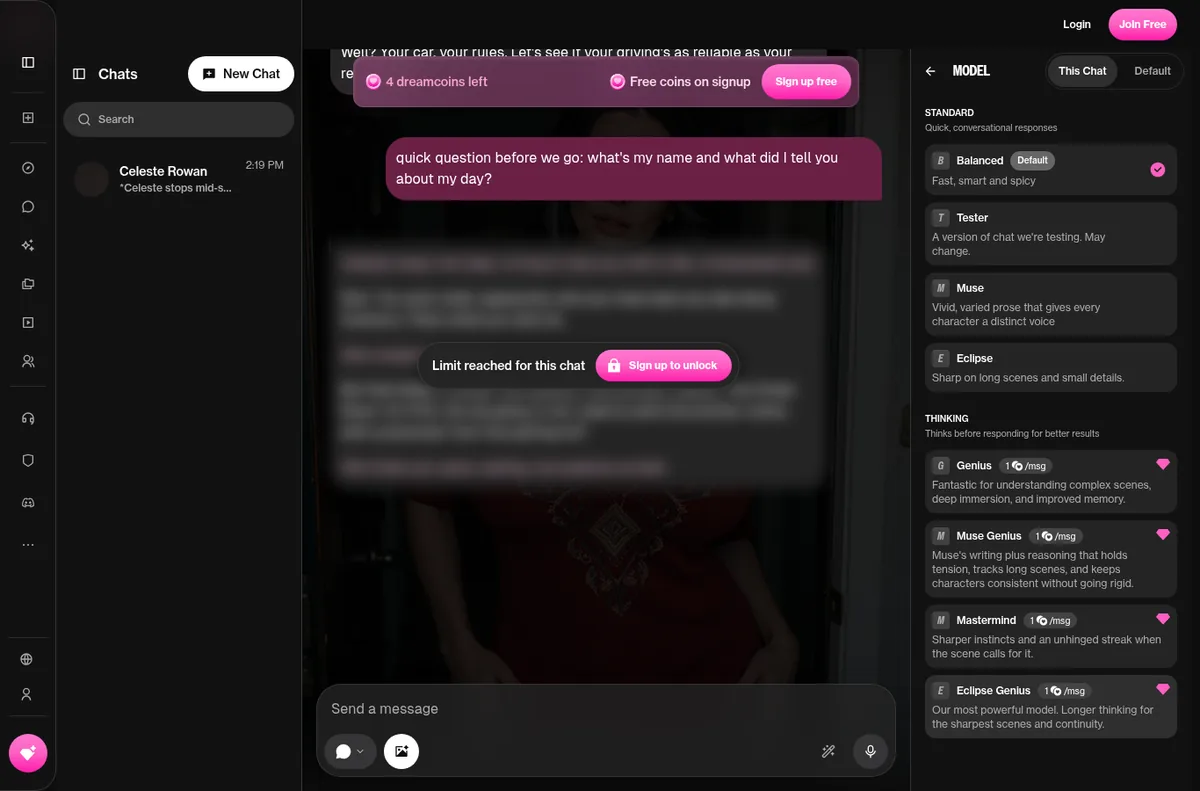Click the pink diamond on Genius
This screenshot has width=1200, height=791.
pos(1162,464)
